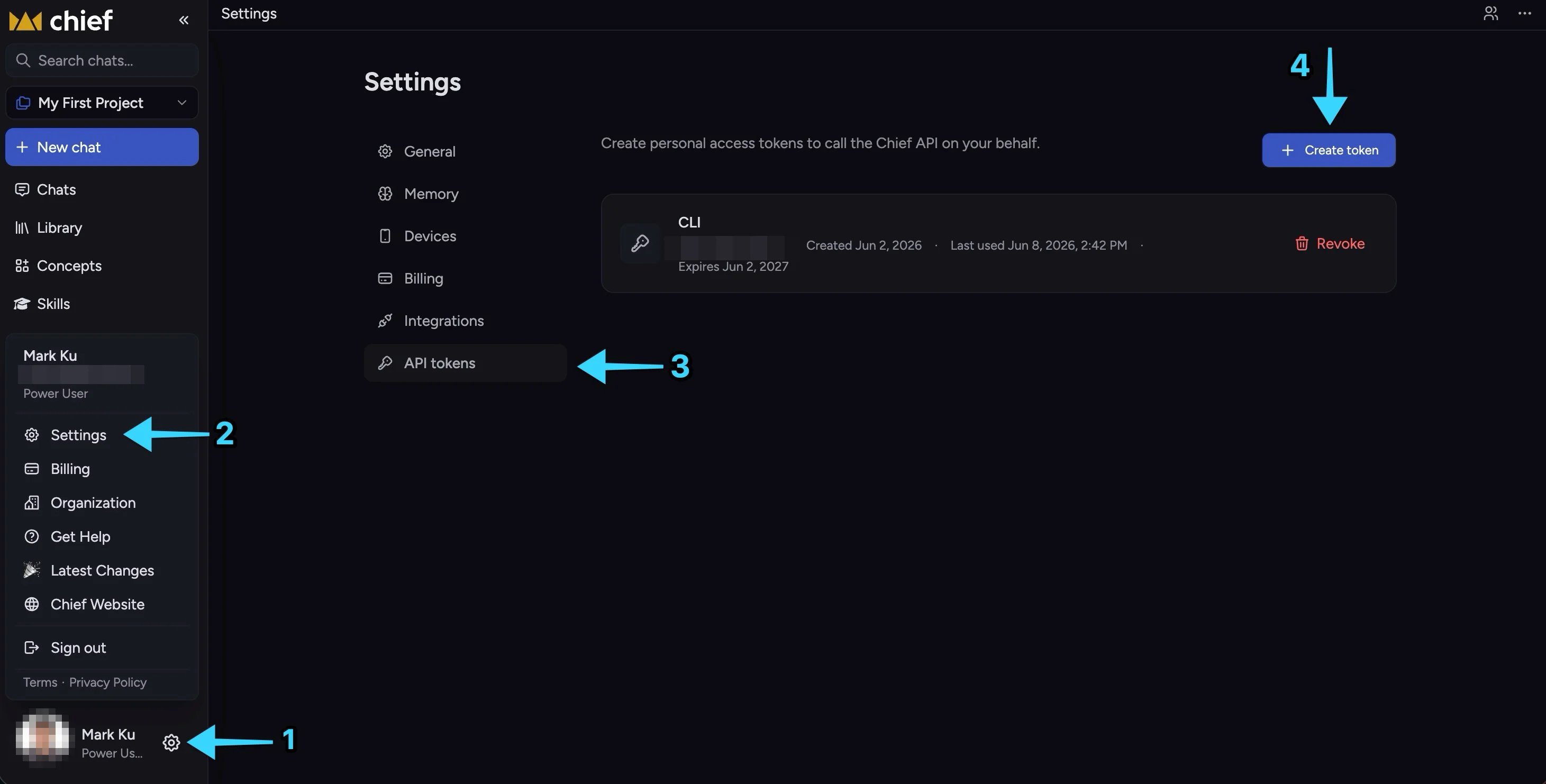This screenshot has height=784, width=1546.
Task: Click the Skills graduation cap icon
Action: [x=22, y=304]
